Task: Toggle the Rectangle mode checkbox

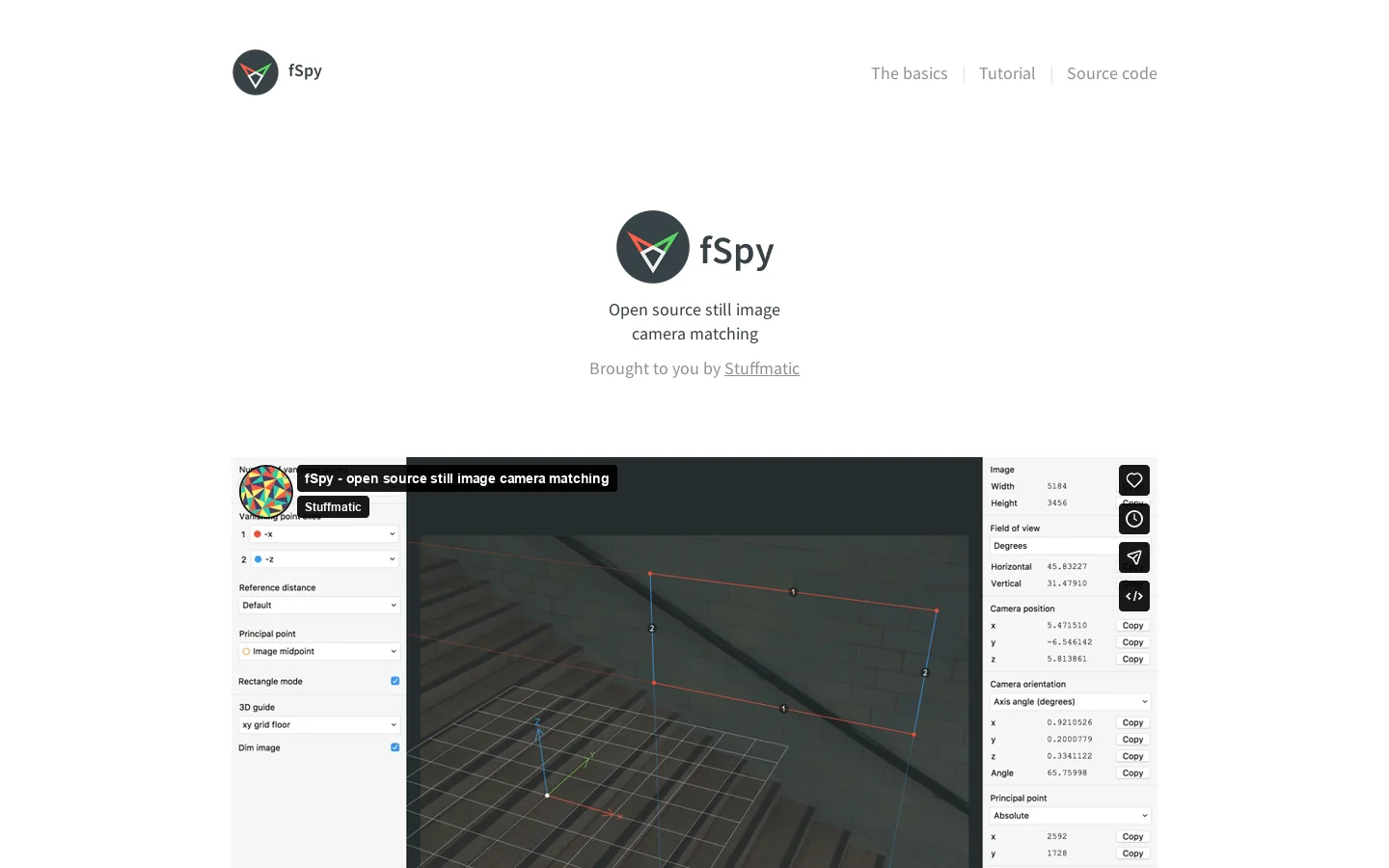Action: [x=395, y=681]
